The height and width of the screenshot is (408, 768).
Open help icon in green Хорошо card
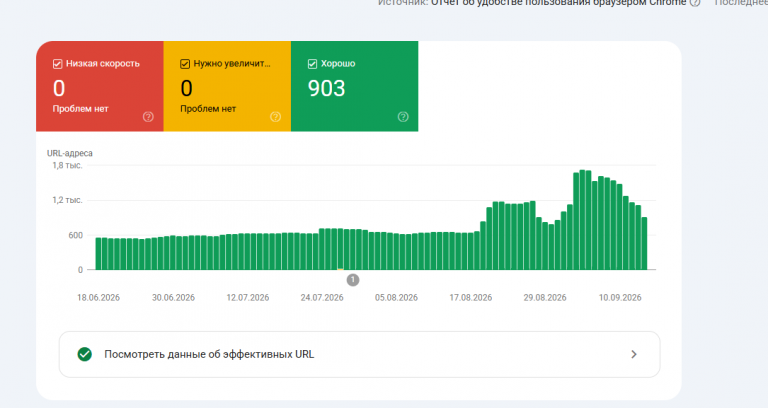403,117
